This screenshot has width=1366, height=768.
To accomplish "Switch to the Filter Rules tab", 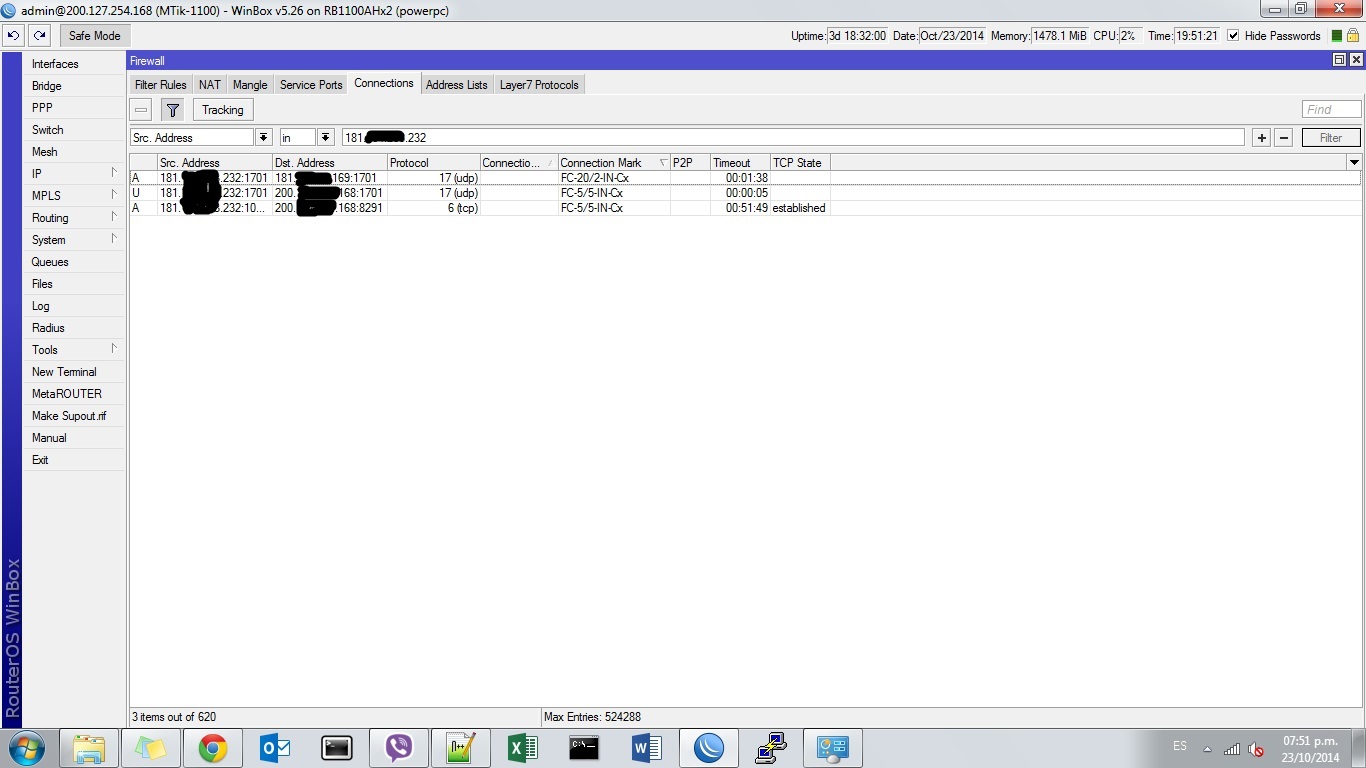I will (160, 85).
